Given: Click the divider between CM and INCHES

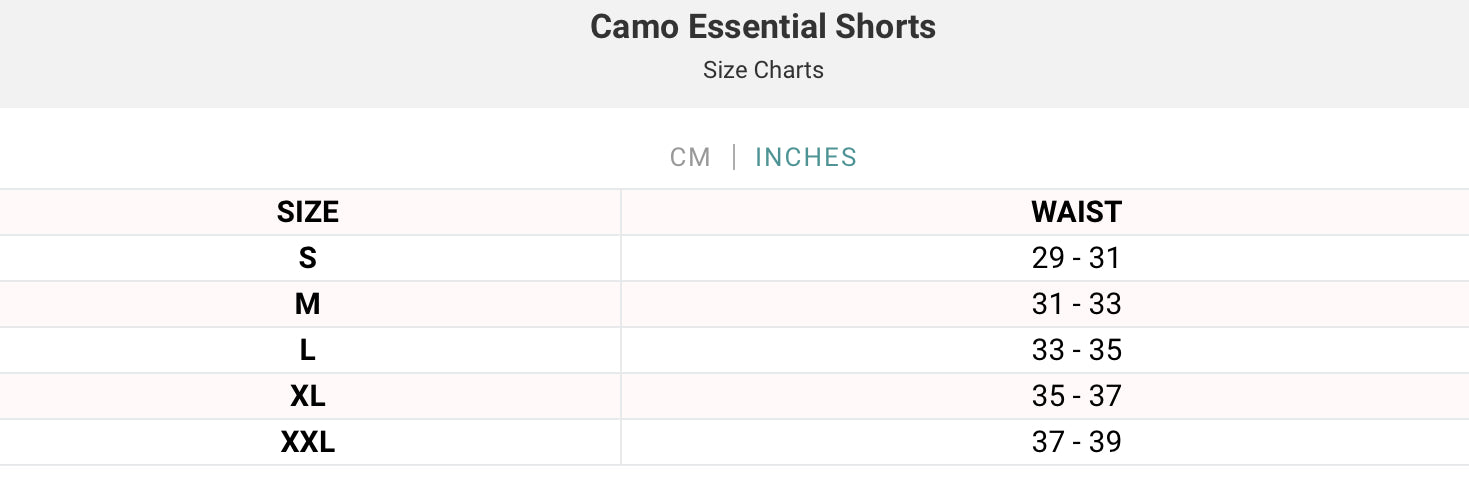Looking at the screenshot, I should coord(734,157).
